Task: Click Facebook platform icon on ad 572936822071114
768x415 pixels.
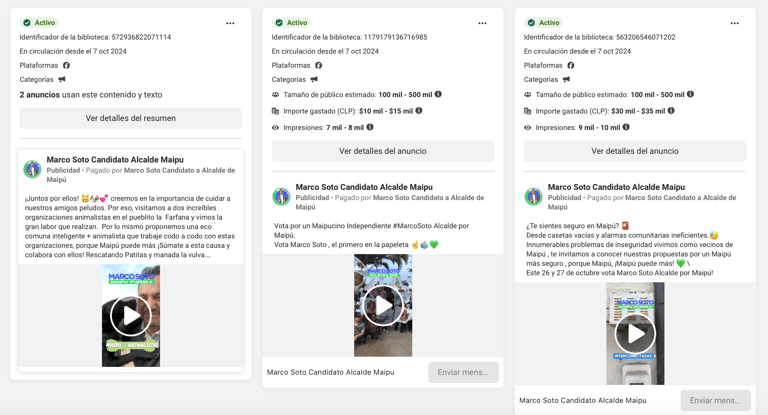Action: click(x=66, y=65)
